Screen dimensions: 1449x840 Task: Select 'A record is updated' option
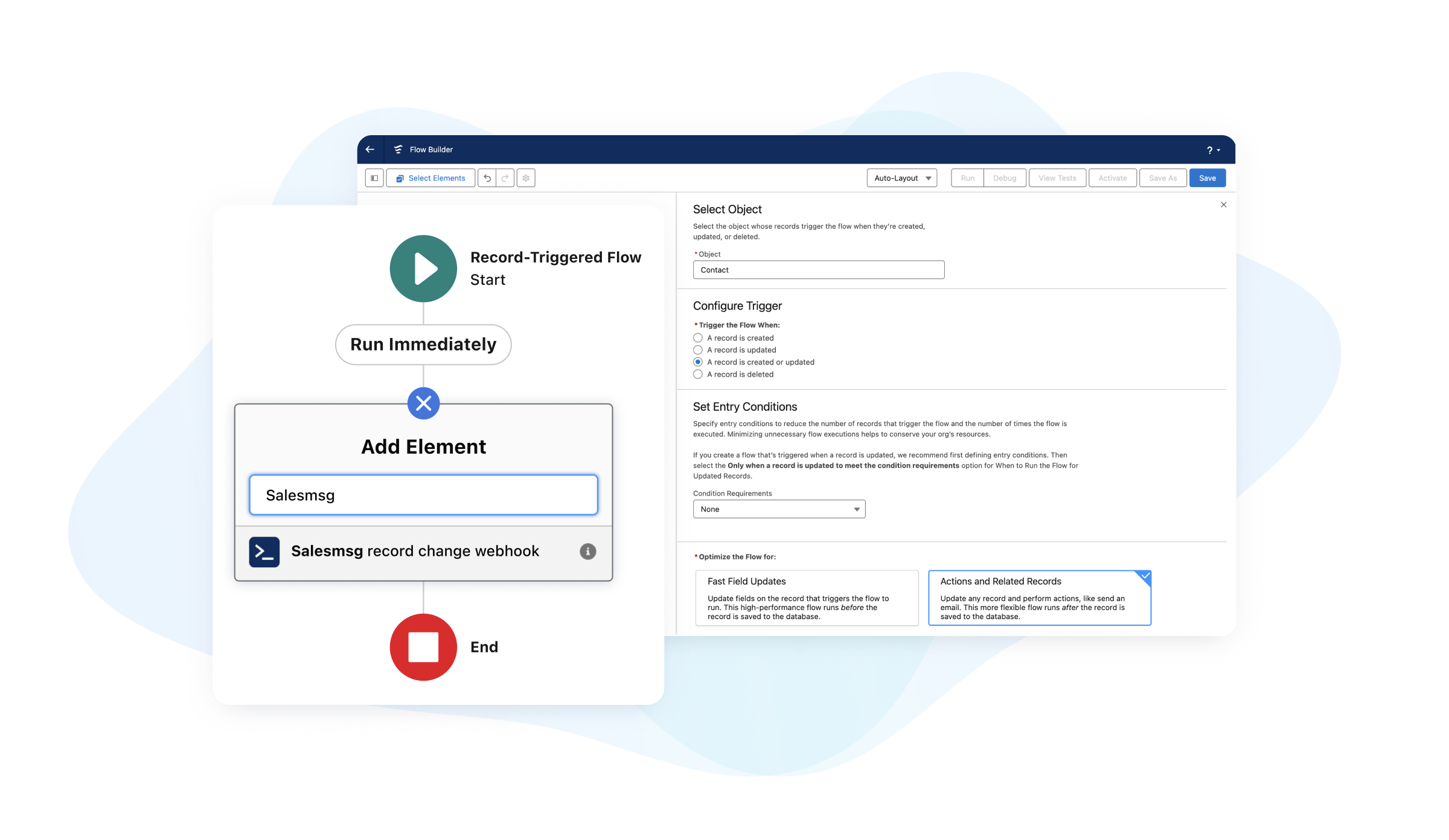point(698,350)
